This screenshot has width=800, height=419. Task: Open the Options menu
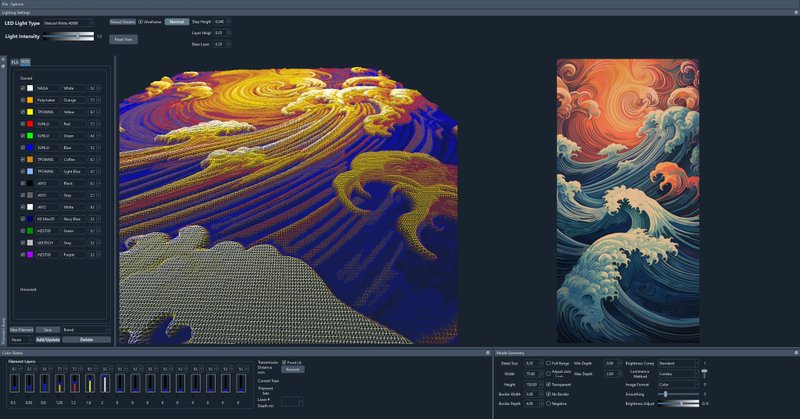pyautogui.click(x=17, y=4)
